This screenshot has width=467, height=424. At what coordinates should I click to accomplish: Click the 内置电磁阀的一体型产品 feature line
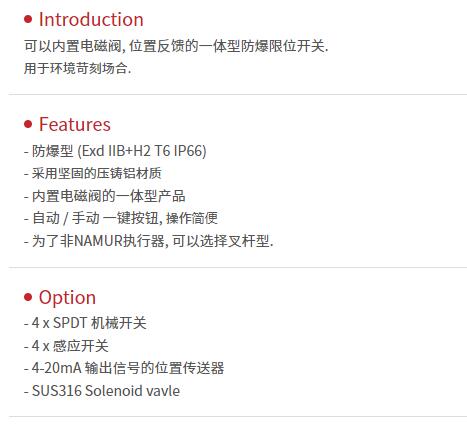pyautogui.click(x=105, y=196)
